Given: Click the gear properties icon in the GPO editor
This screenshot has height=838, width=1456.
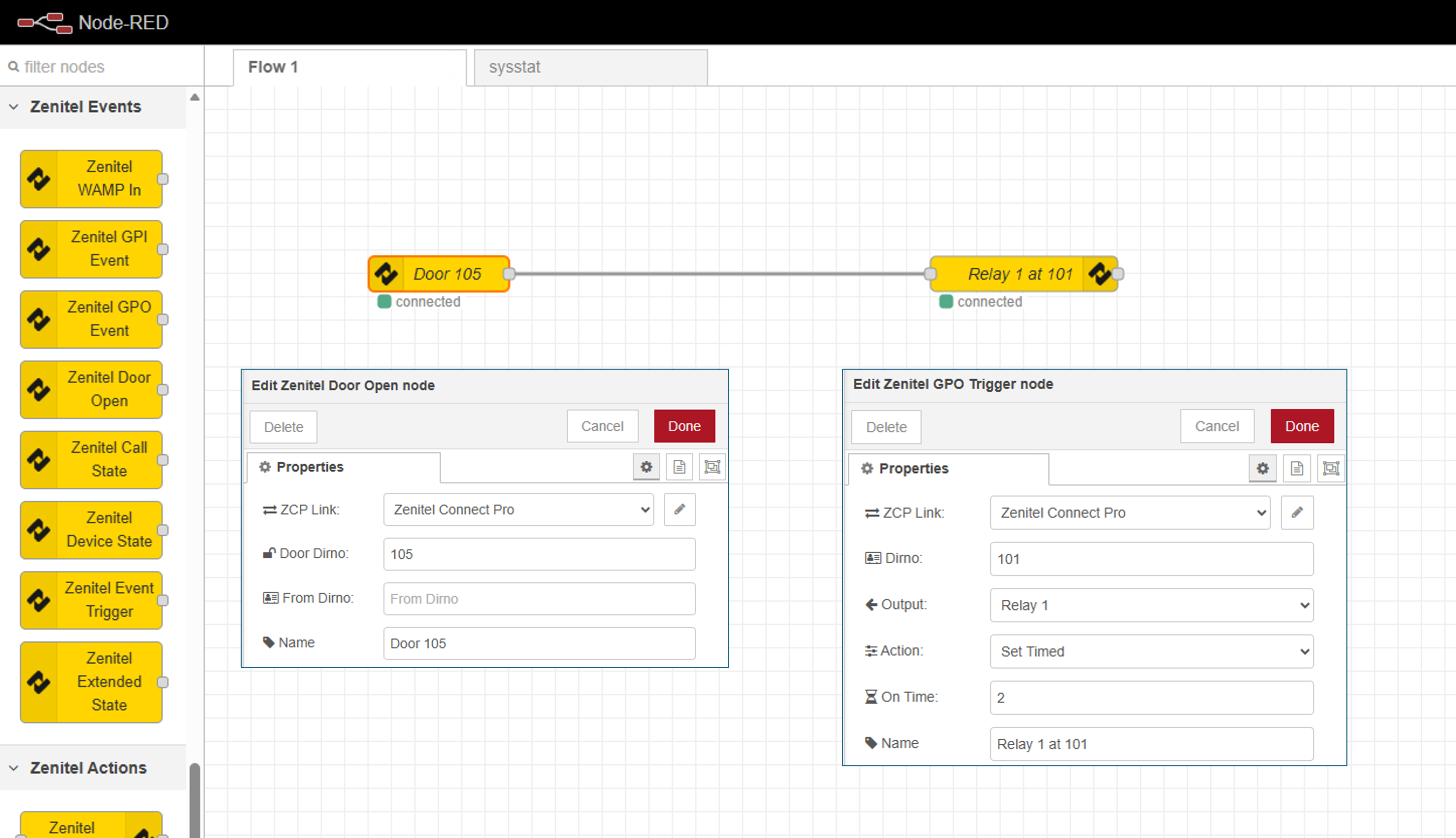Looking at the screenshot, I should click(1262, 469).
